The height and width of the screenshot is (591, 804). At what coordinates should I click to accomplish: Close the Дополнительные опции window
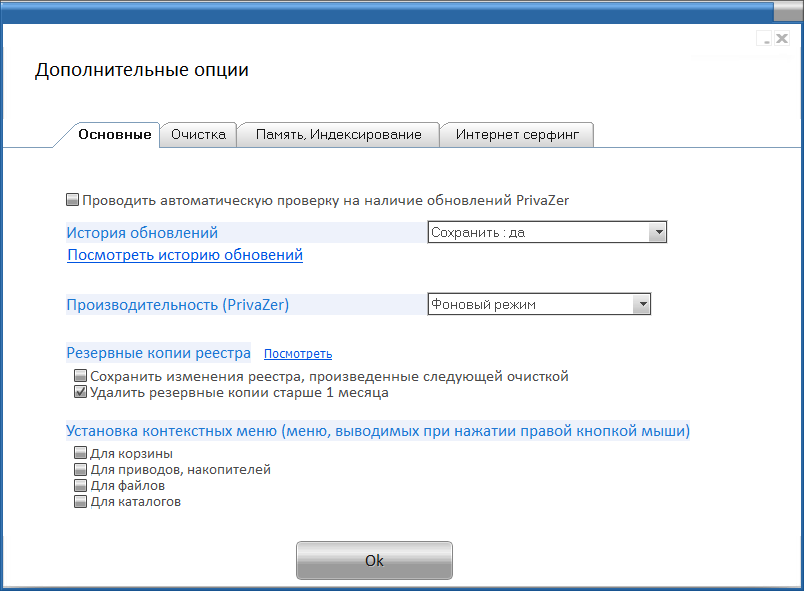click(781, 38)
